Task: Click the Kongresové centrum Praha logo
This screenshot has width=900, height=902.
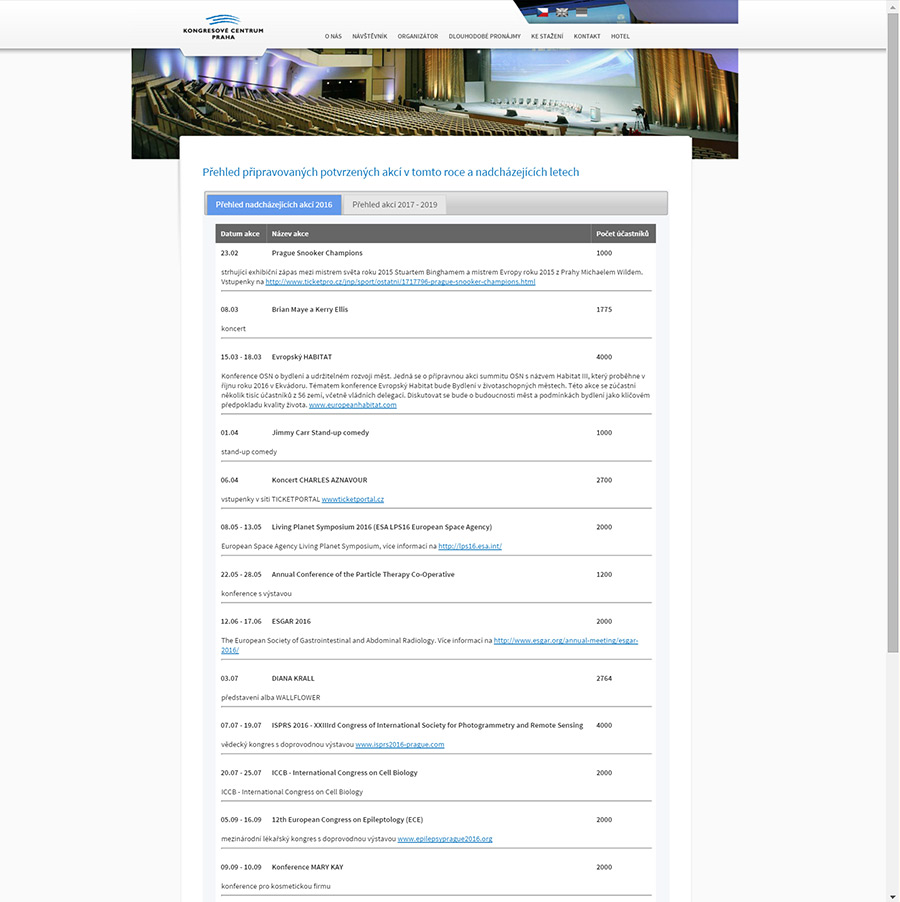Action: click(223, 27)
